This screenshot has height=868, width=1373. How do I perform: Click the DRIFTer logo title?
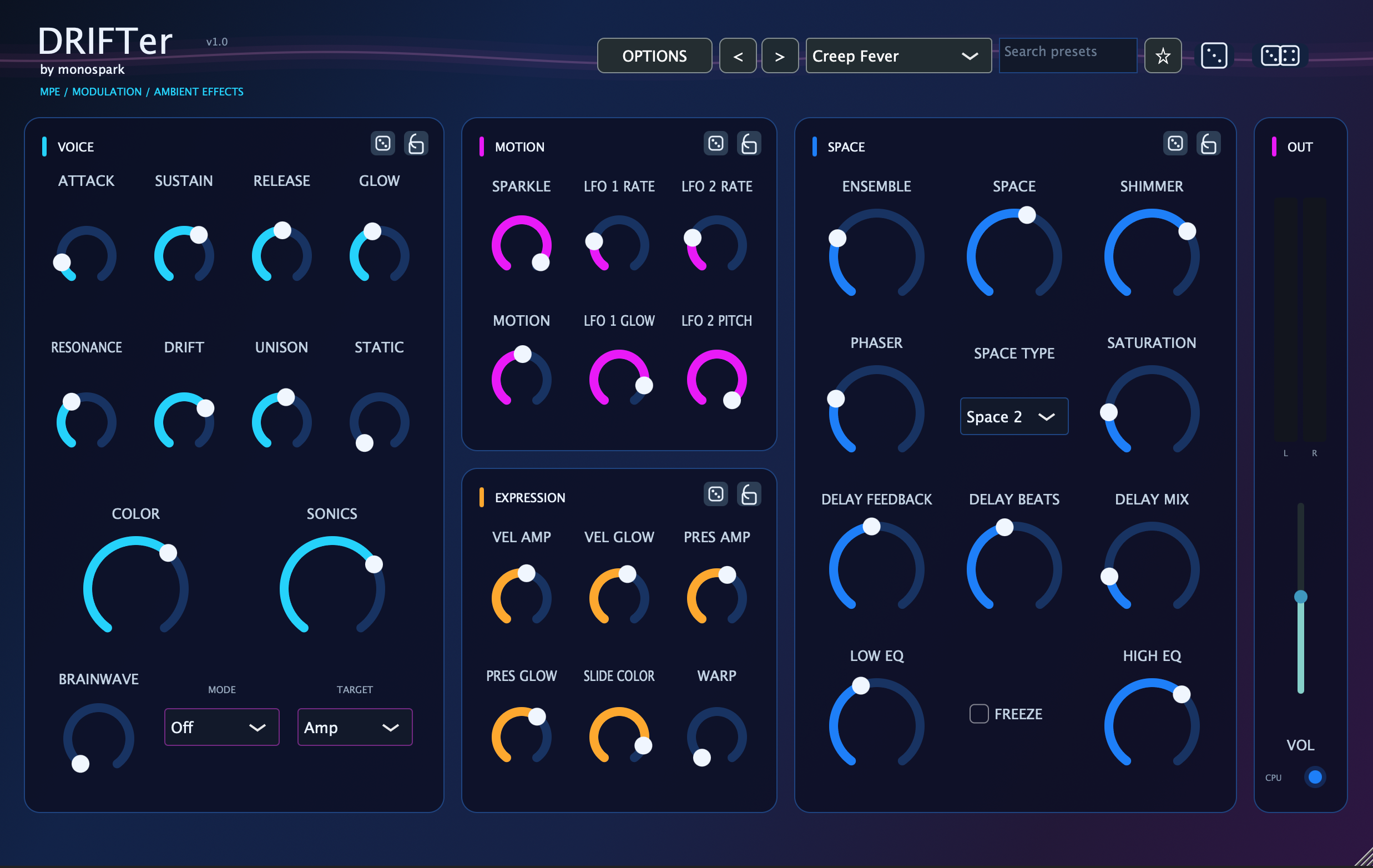point(105,41)
